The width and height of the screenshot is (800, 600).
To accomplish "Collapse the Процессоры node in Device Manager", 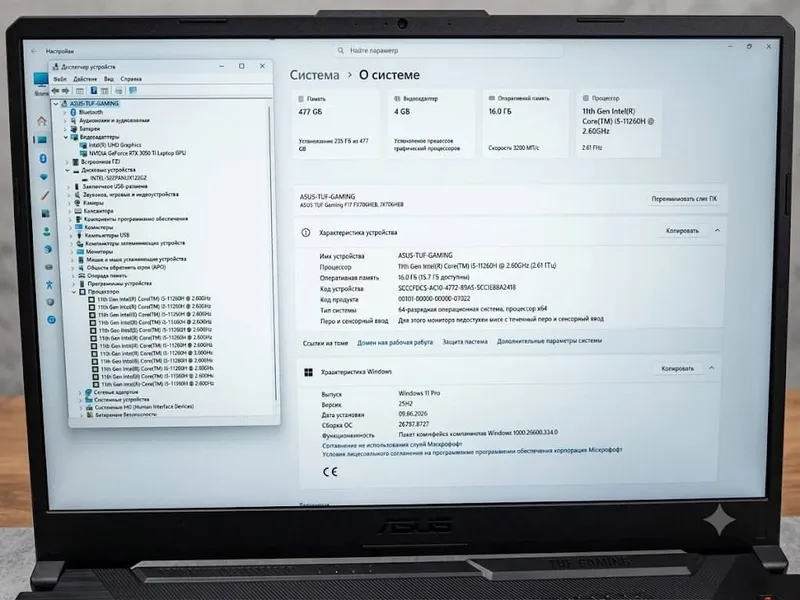I will coord(74,292).
